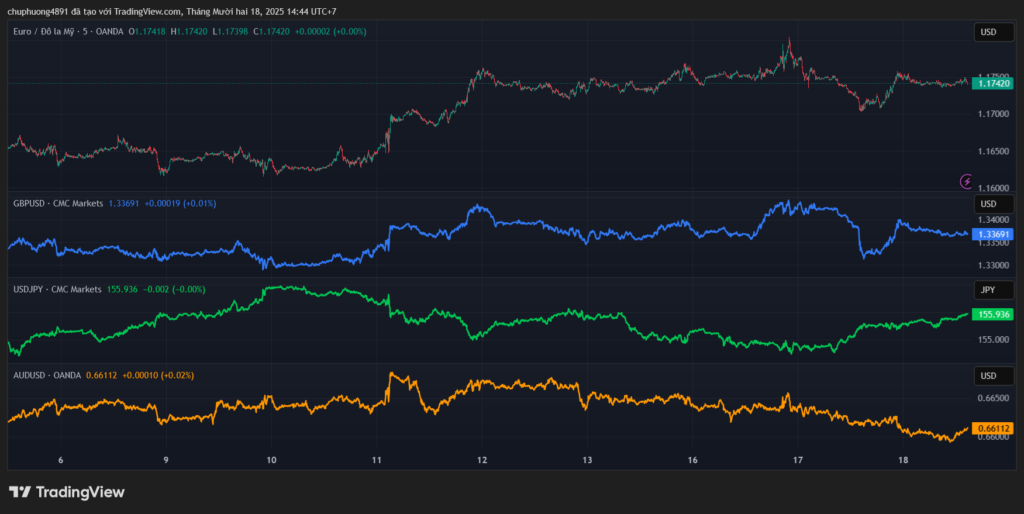The height and width of the screenshot is (514, 1024).
Task: Select the GBPUSD · CMC Markets legend label
Action: [x=58, y=203]
